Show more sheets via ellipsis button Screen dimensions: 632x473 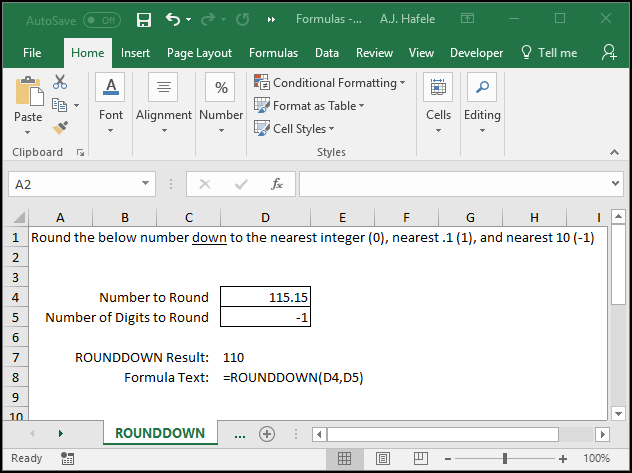coord(240,434)
